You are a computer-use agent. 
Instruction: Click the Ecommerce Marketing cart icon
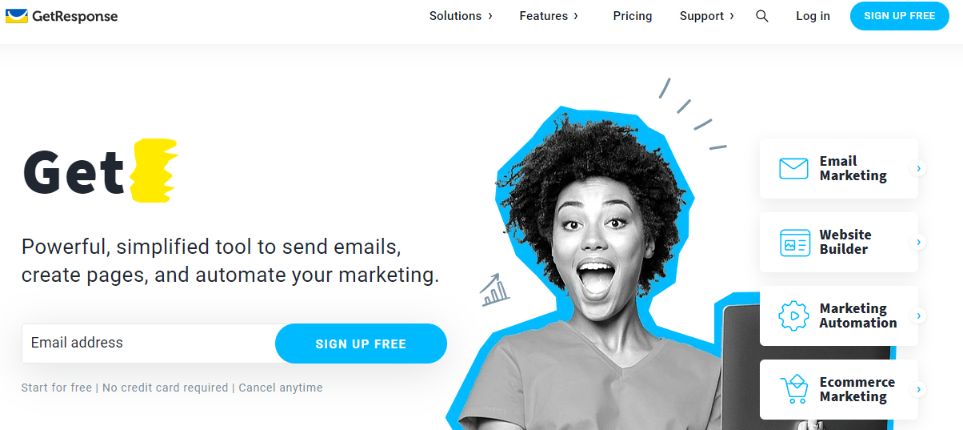[793, 389]
